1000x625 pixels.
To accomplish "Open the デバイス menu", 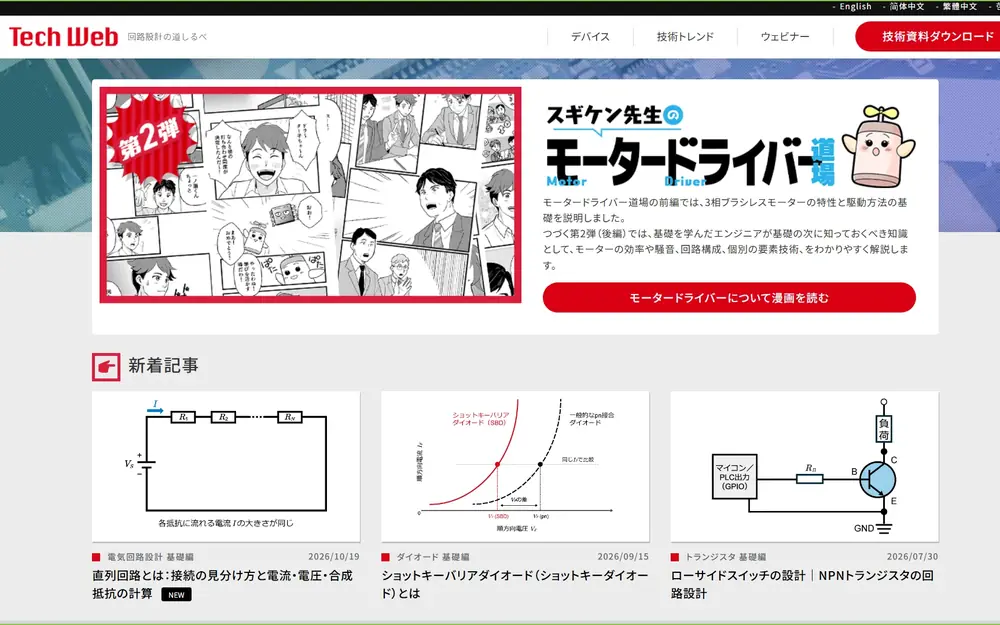I will point(590,36).
